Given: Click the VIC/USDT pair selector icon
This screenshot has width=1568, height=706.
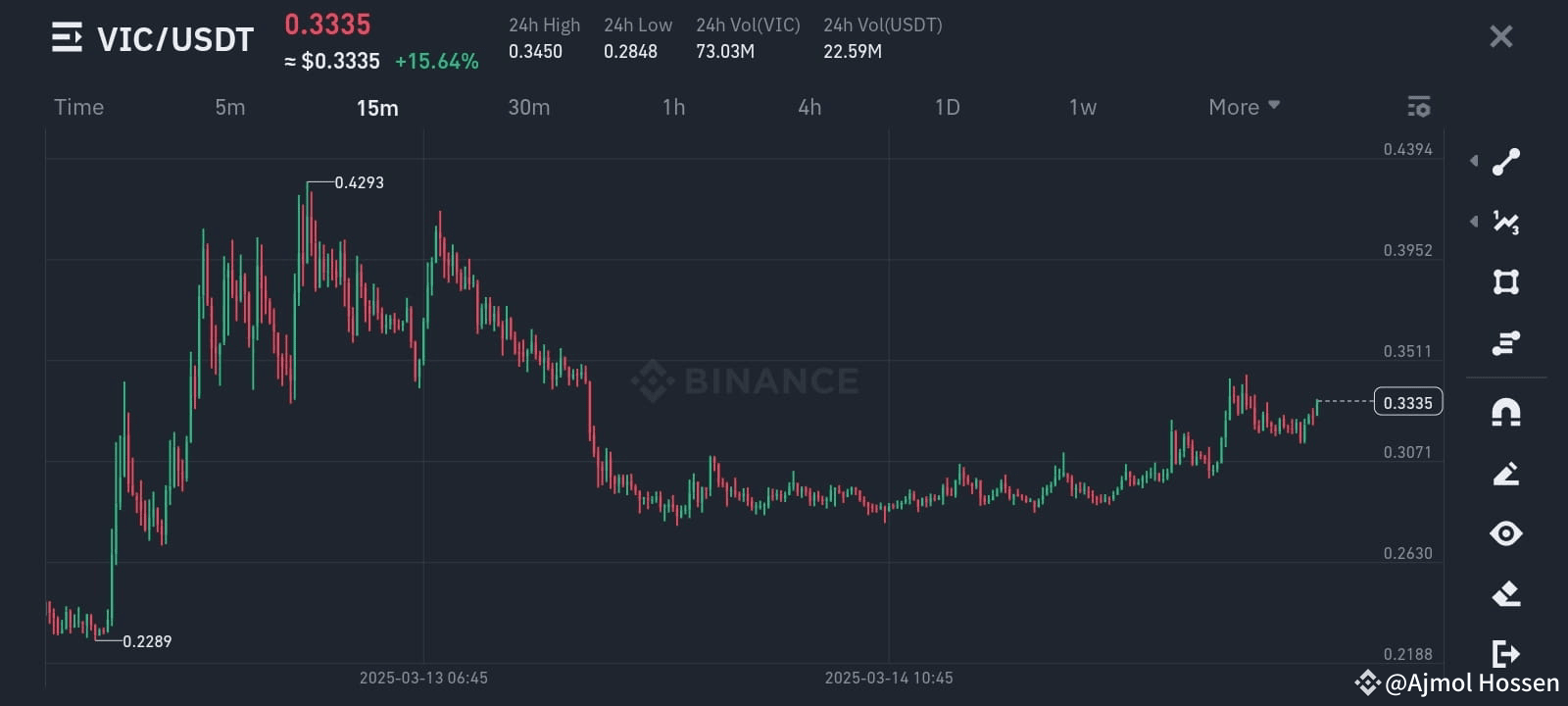Looking at the screenshot, I should [x=66, y=37].
